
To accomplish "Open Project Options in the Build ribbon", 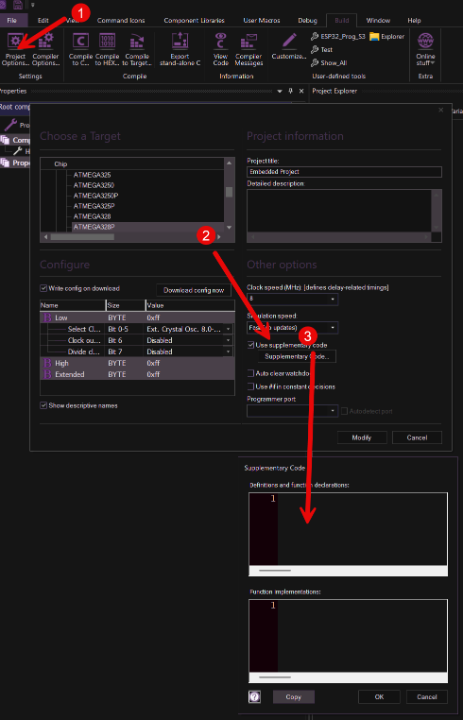I will [x=15, y=49].
